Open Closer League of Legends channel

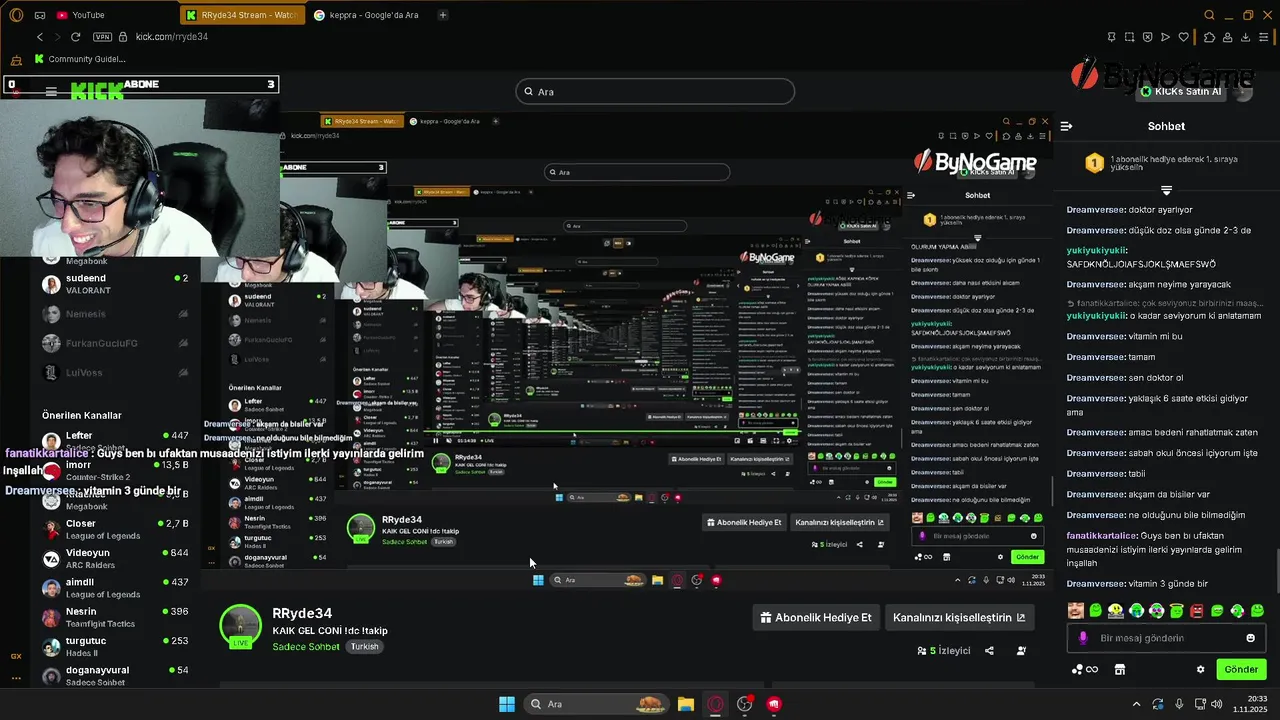tap(115, 529)
